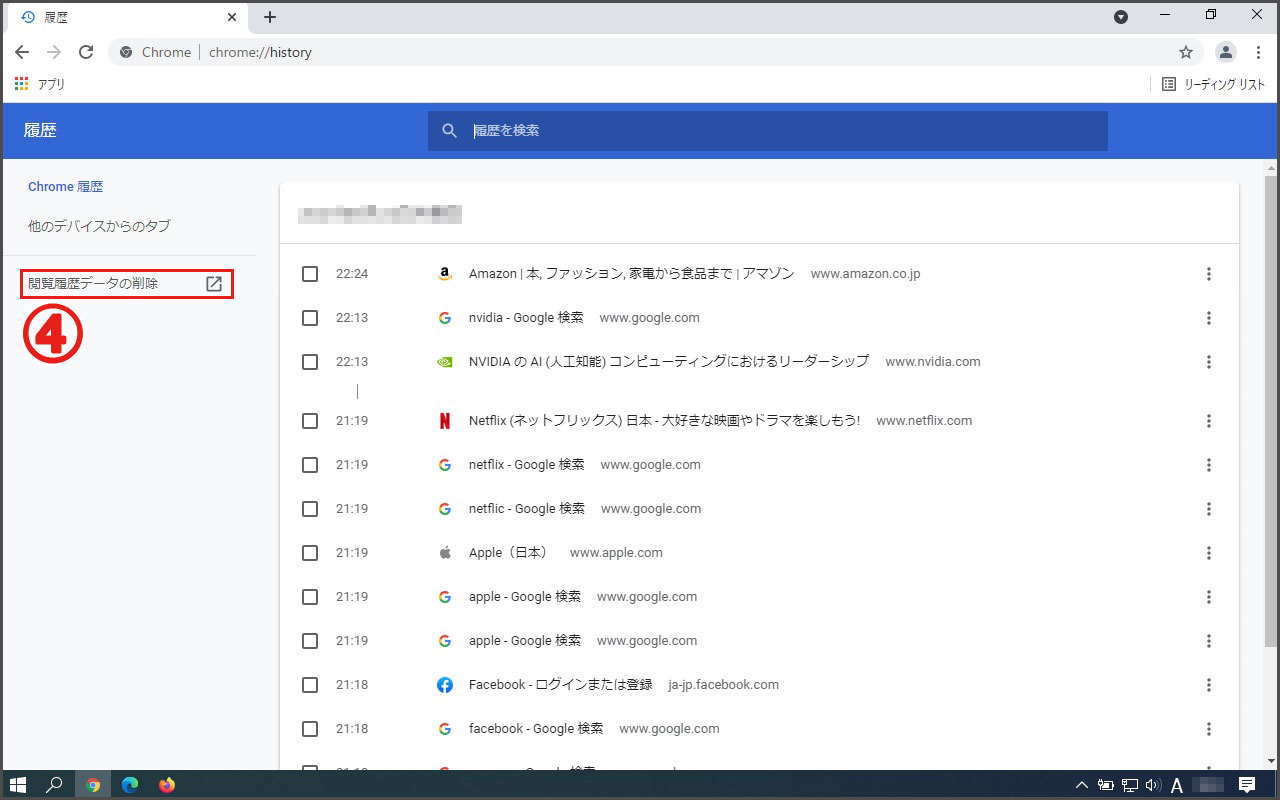Open the notification center icon
The image size is (1280, 800).
coord(1247,785)
